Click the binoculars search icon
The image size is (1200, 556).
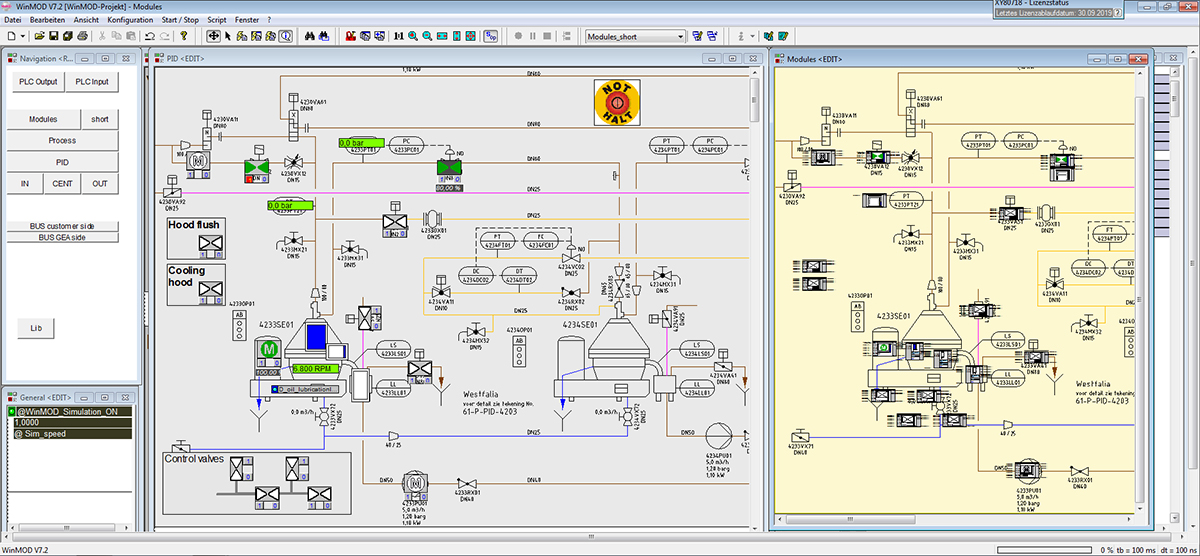click(x=310, y=36)
